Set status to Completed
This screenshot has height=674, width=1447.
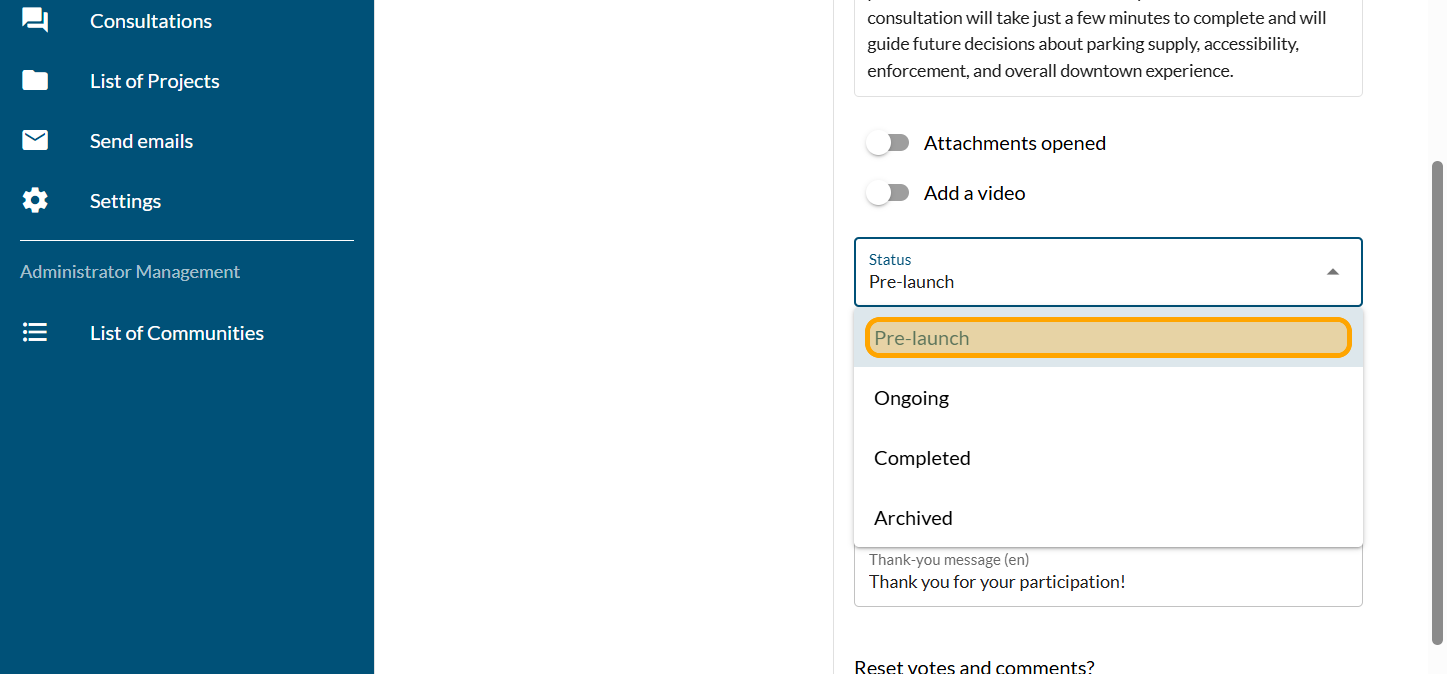click(x=1107, y=458)
